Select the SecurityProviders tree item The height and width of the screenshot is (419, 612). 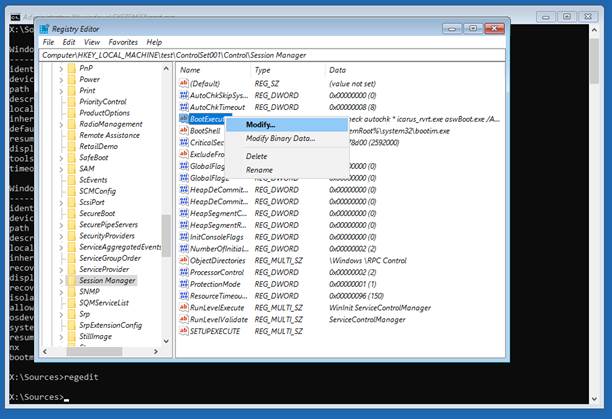point(107,236)
